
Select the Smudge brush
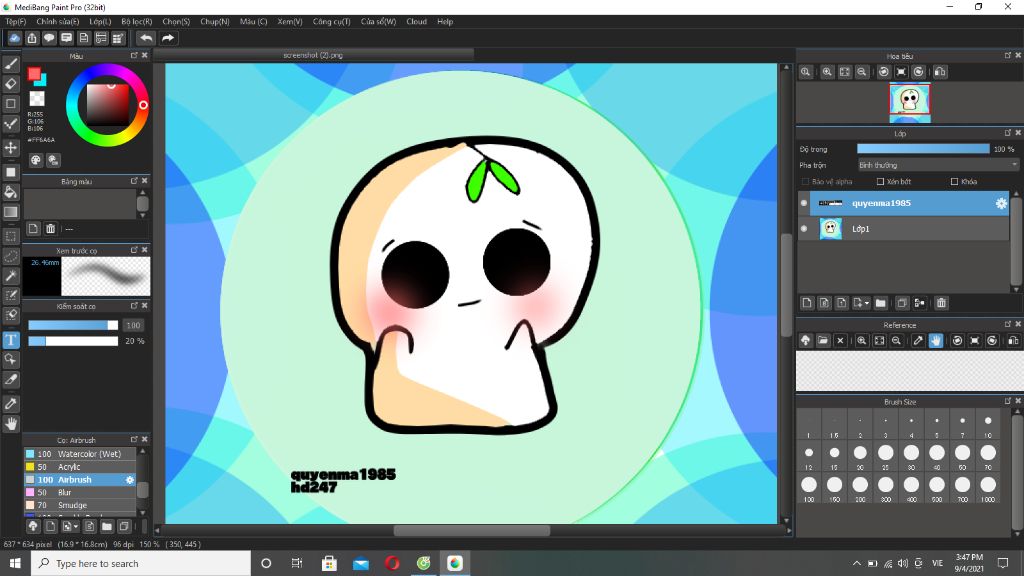click(80, 505)
